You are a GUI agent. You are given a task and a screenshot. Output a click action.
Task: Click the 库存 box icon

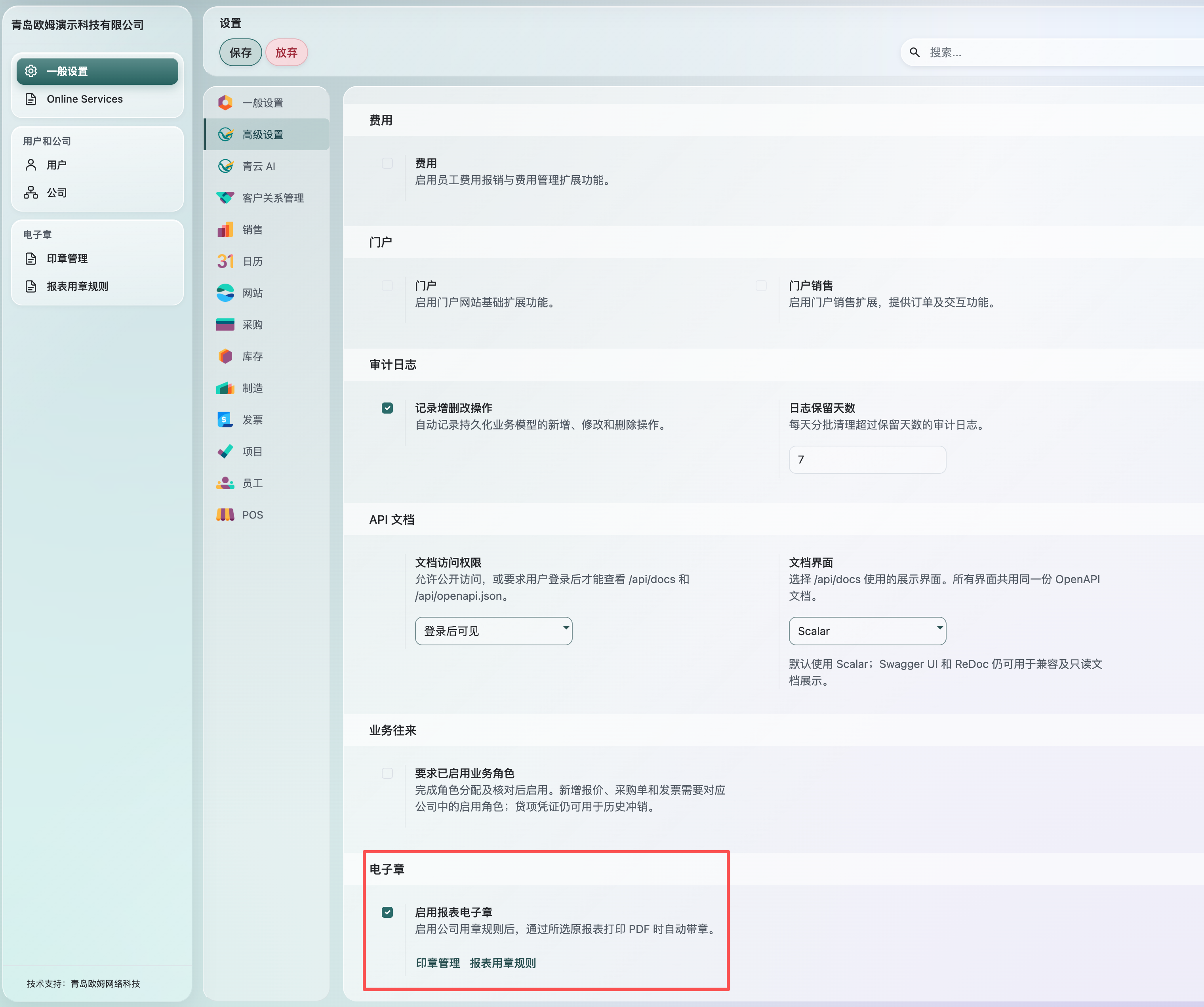tap(225, 356)
